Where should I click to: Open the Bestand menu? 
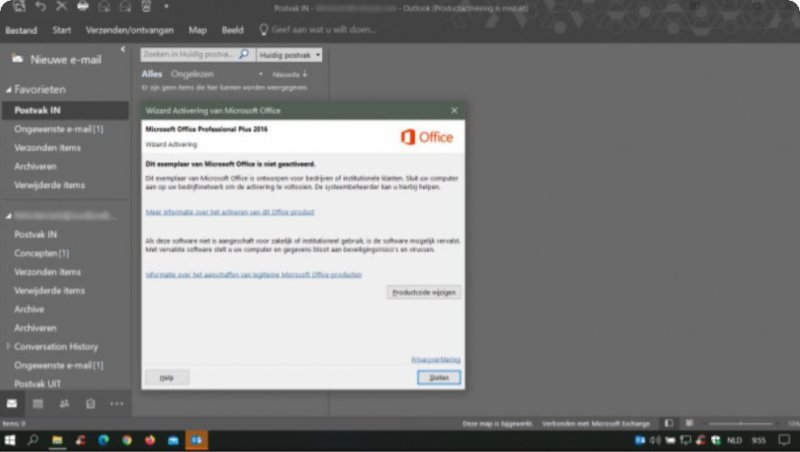coord(21,30)
